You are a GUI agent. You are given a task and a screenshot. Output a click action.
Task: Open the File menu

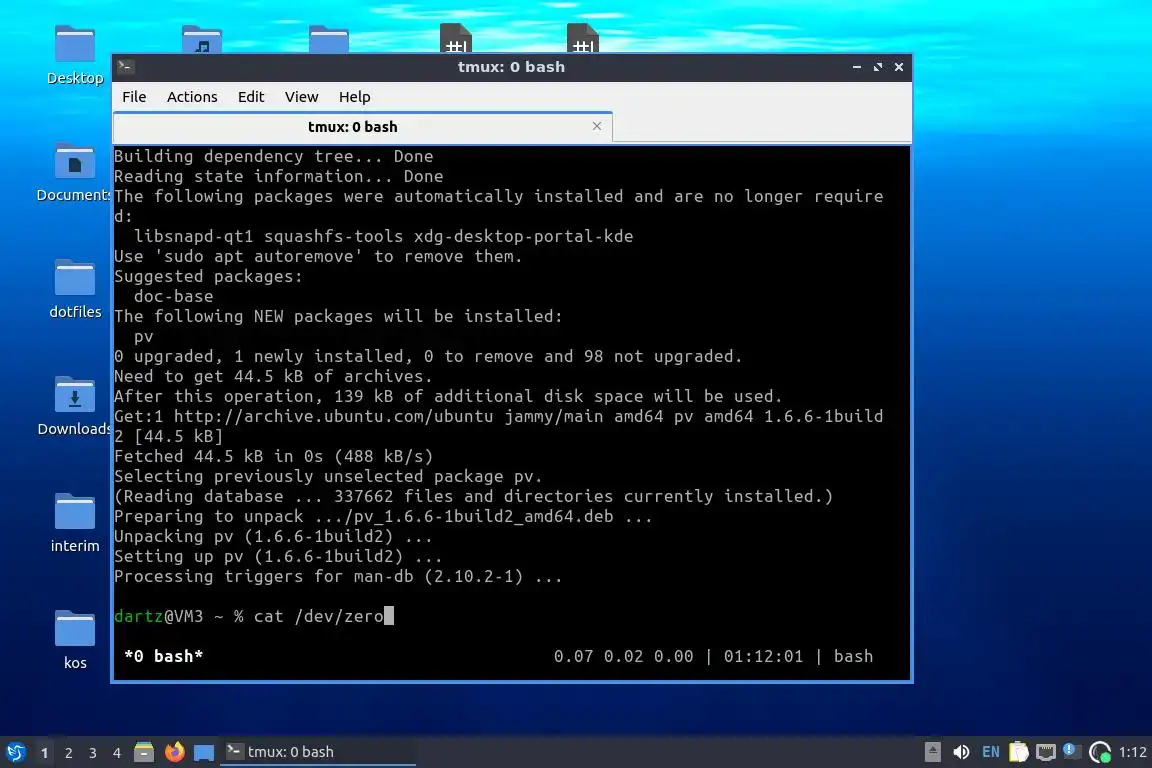pyautogui.click(x=134, y=97)
